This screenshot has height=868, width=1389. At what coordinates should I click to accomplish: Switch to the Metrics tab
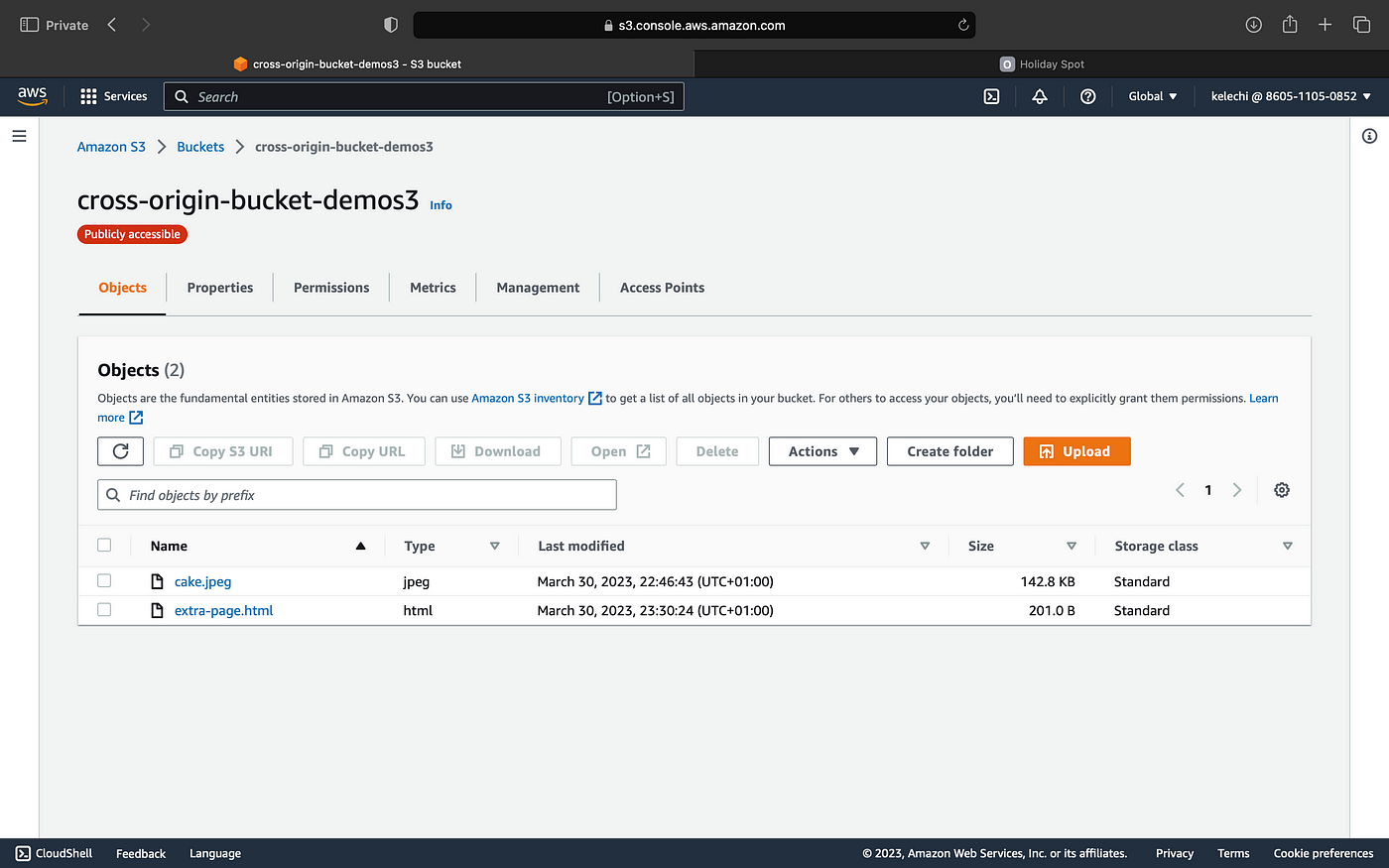point(433,288)
